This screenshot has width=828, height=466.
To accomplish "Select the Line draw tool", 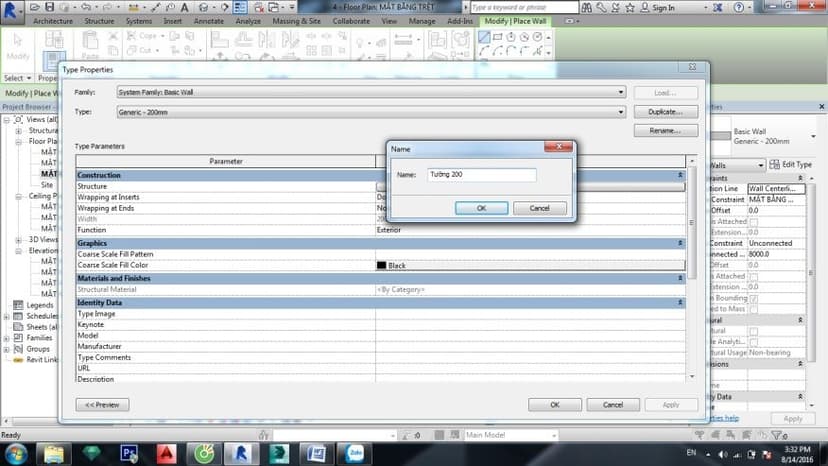I will (x=484, y=37).
